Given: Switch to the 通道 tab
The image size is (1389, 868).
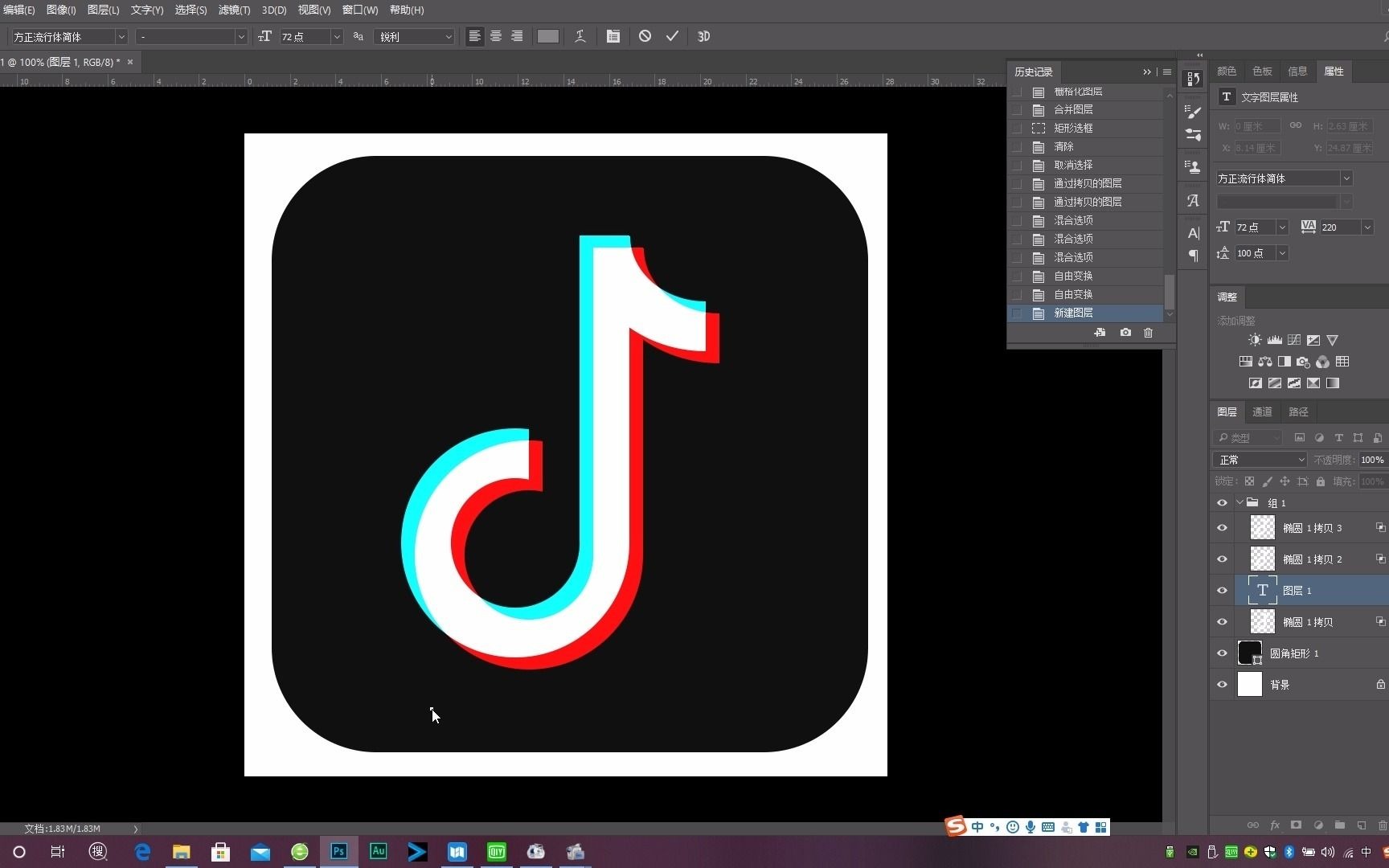Looking at the screenshot, I should [1262, 411].
